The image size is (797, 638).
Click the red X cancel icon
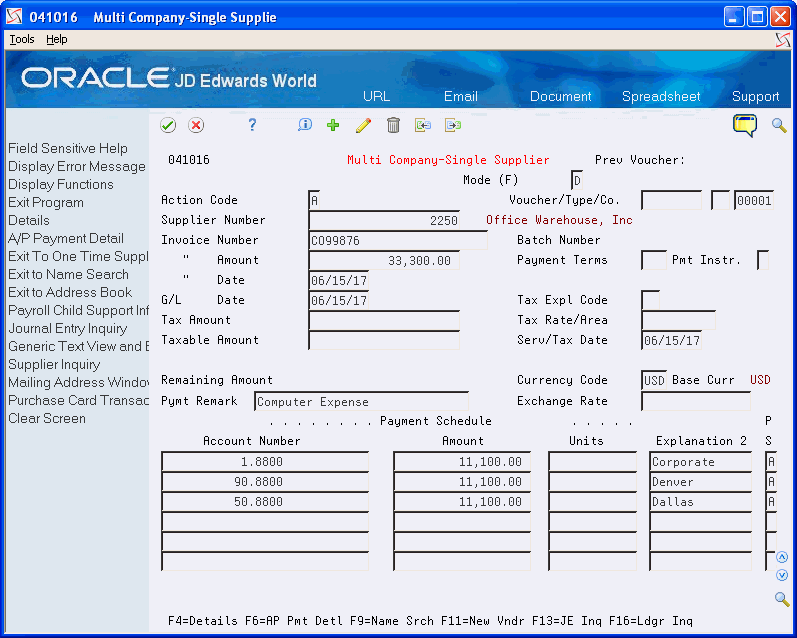[196, 125]
